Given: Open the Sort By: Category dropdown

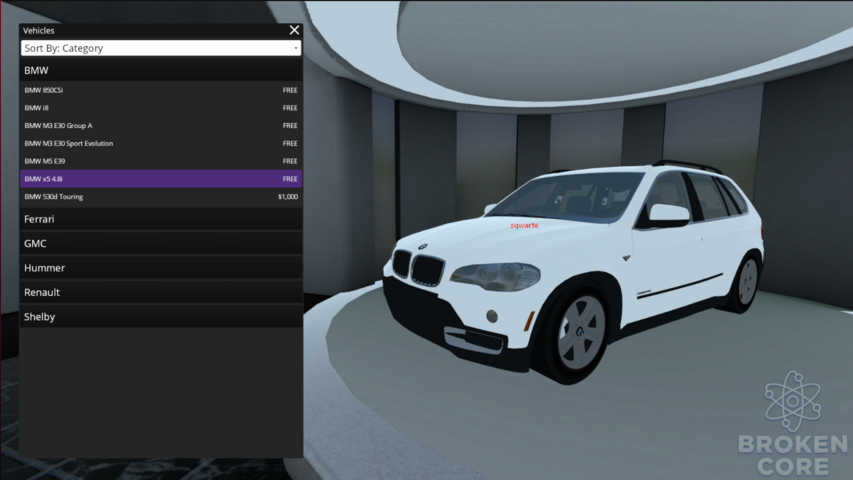Looking at the screenshot, I should pos(161,48).
